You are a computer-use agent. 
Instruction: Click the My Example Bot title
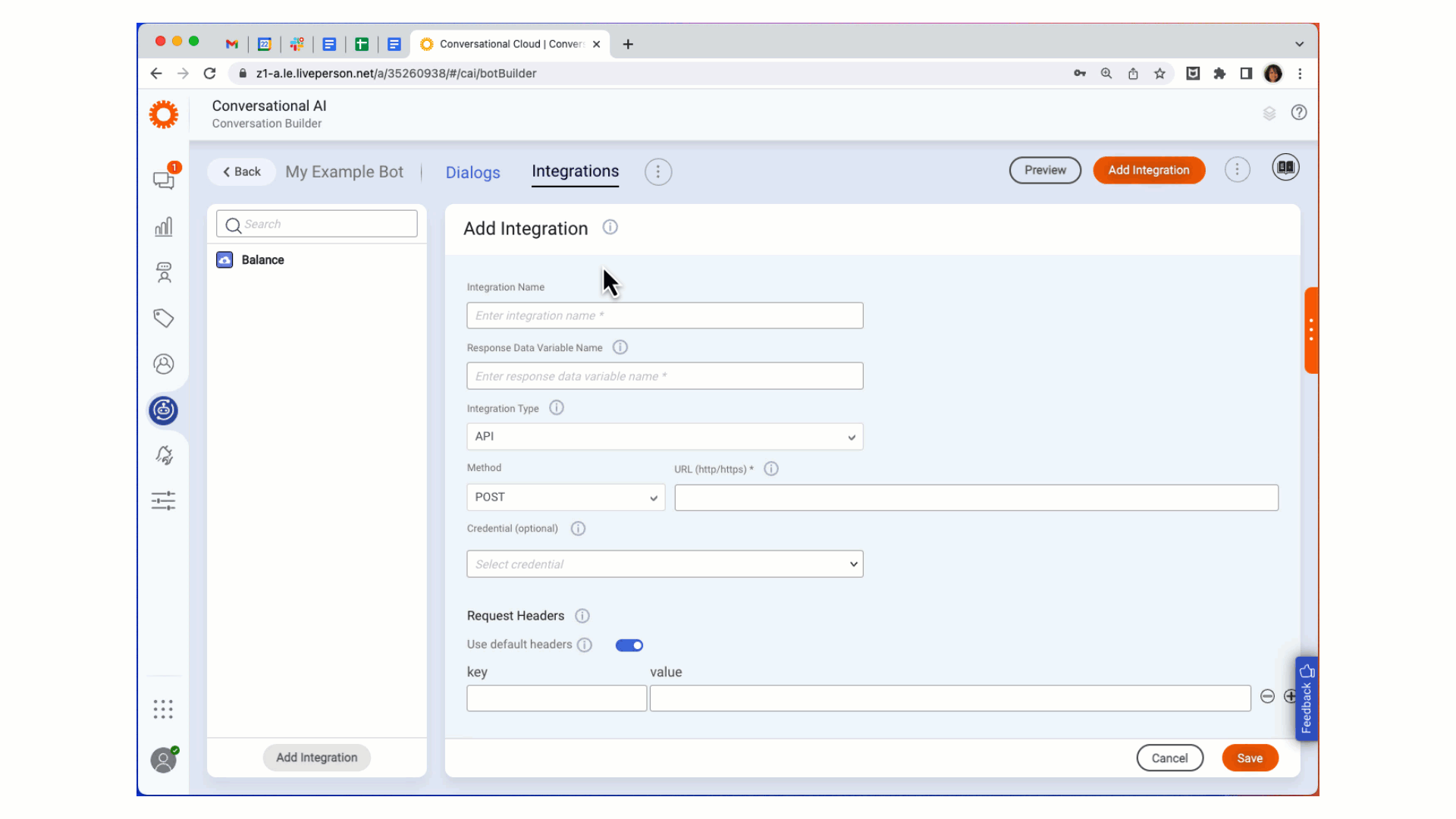pos(344,172)
